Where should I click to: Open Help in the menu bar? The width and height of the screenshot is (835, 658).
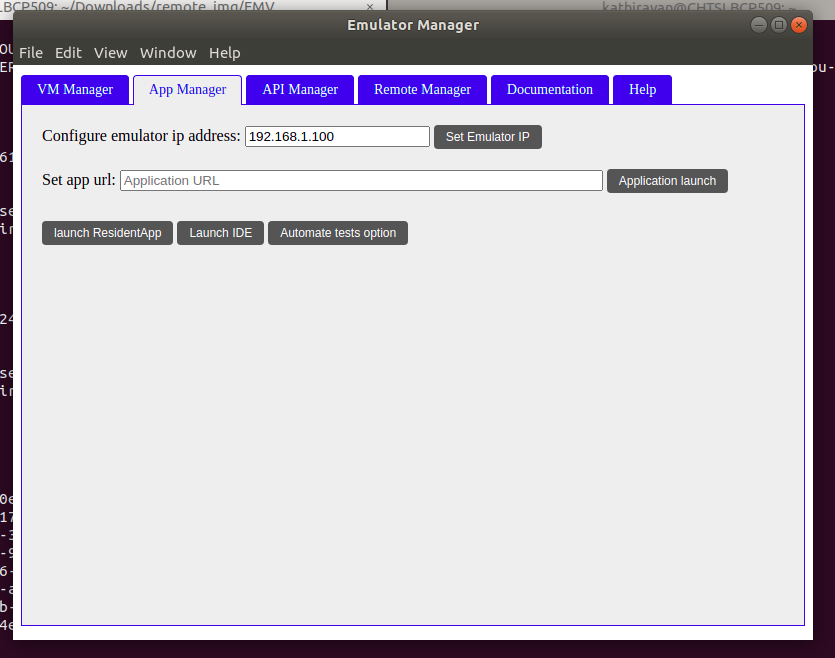[224, 52]
